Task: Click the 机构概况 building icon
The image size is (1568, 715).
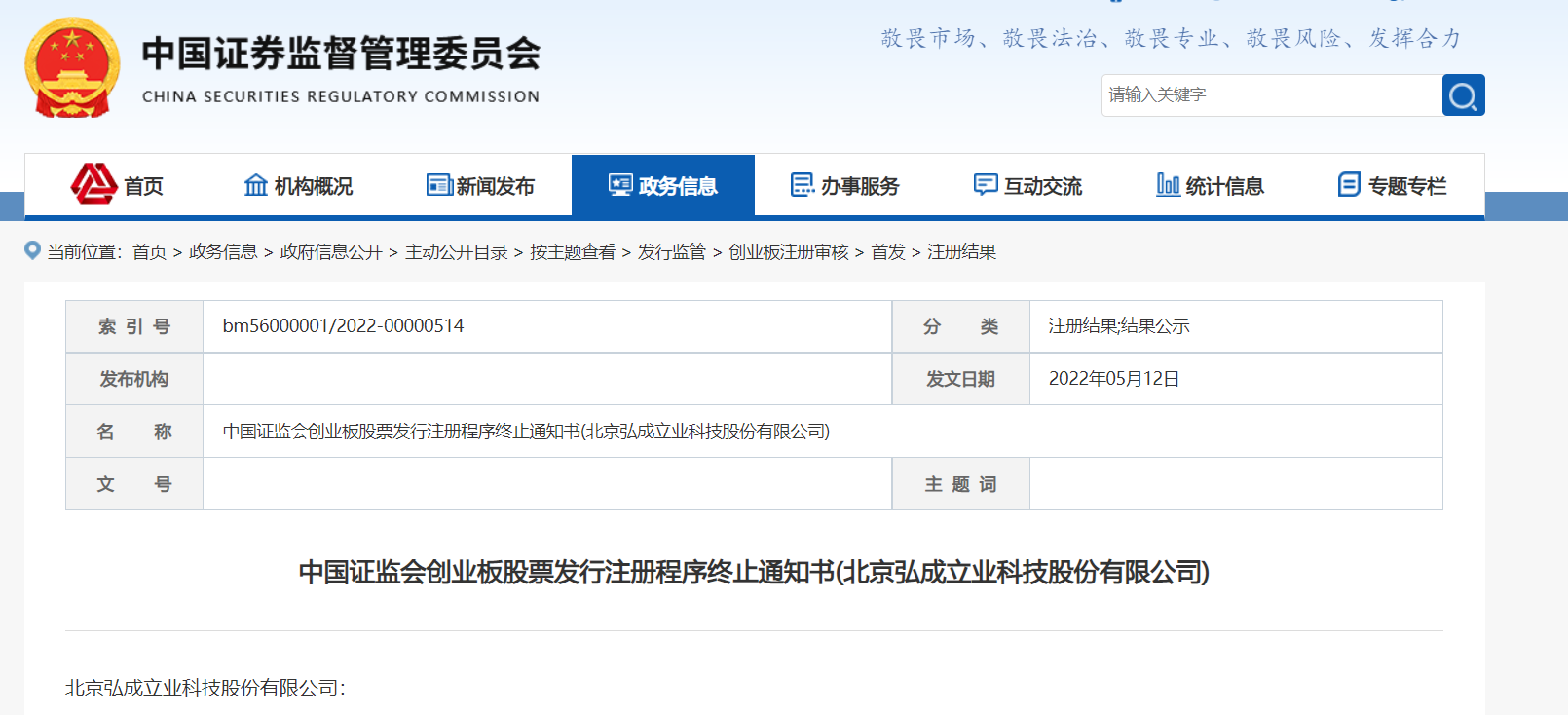Action: [255, 185]
